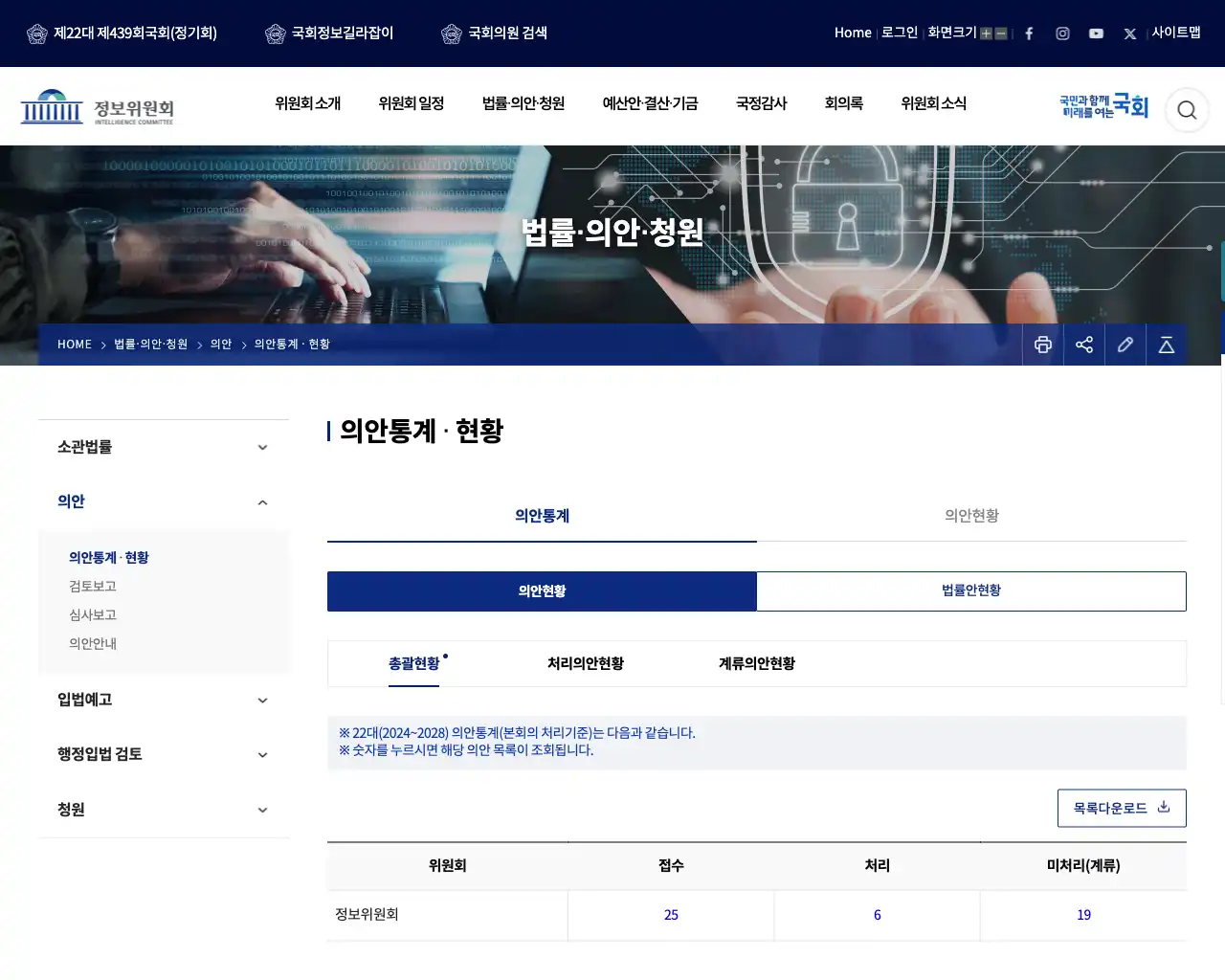Click the print icon in breadcrumb bar
The width and height of the screenshot is (1225, 980).
tap(1043, 345)
